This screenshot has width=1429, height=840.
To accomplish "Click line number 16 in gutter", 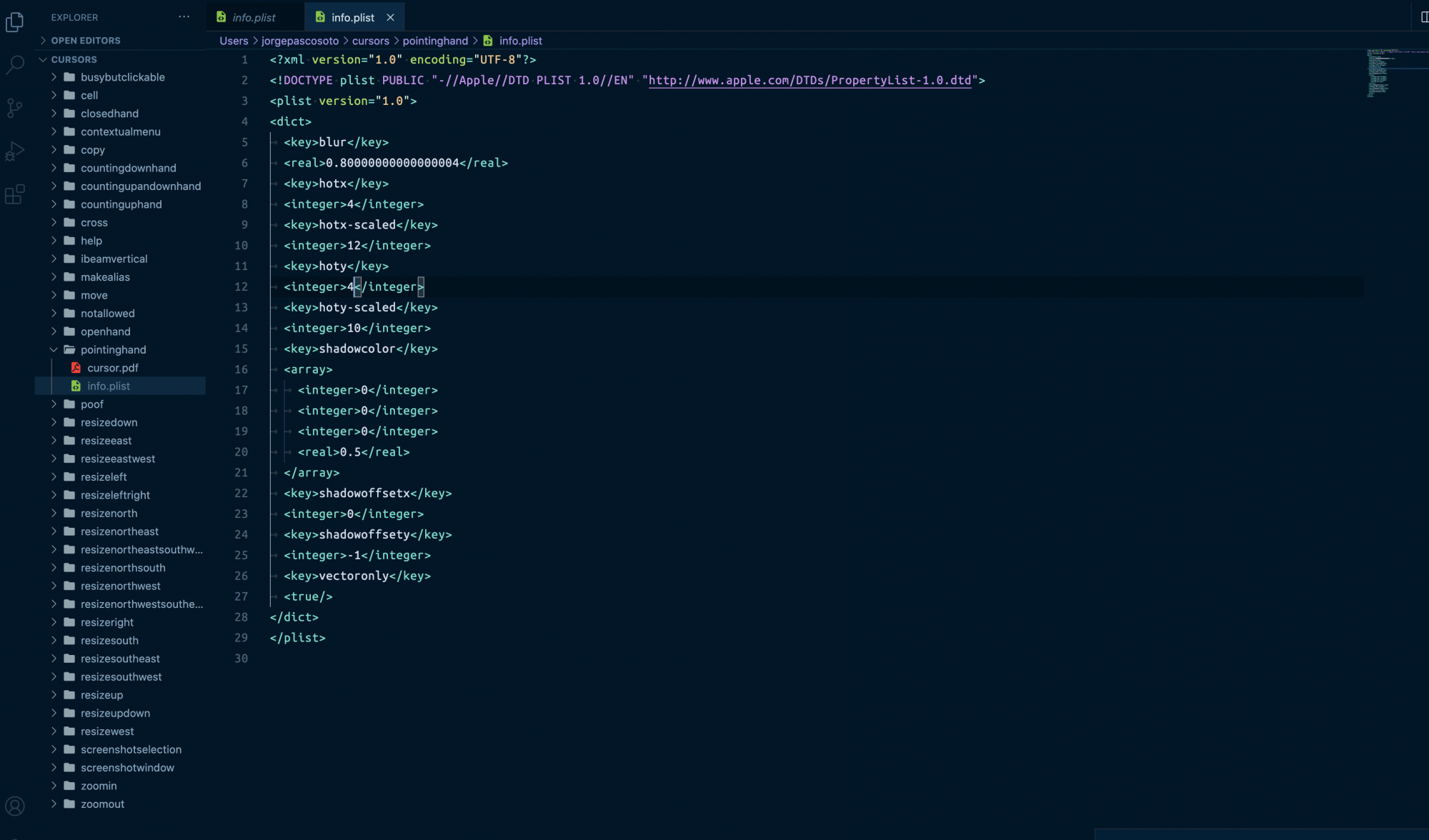I will click(242, 369).
